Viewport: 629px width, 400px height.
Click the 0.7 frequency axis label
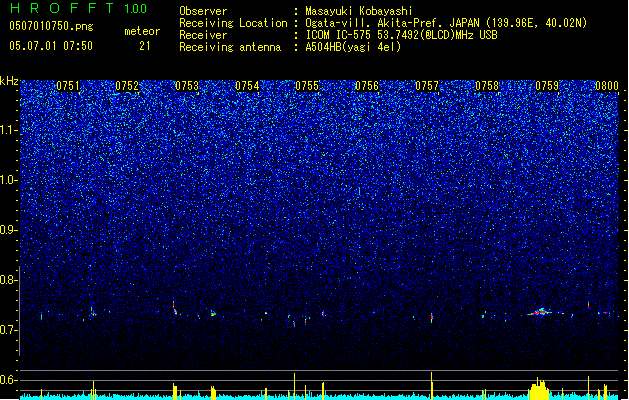pyautogui.click(x=9, y=330)
